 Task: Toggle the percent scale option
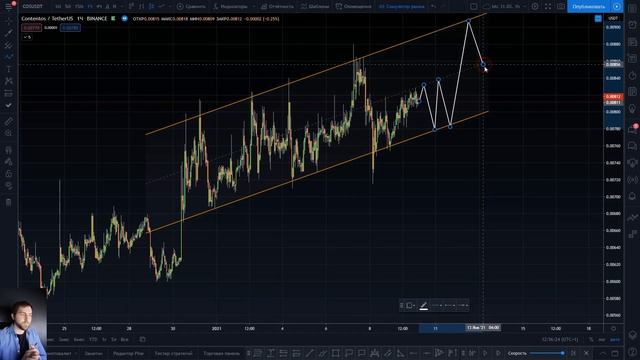tap(591, 340)
